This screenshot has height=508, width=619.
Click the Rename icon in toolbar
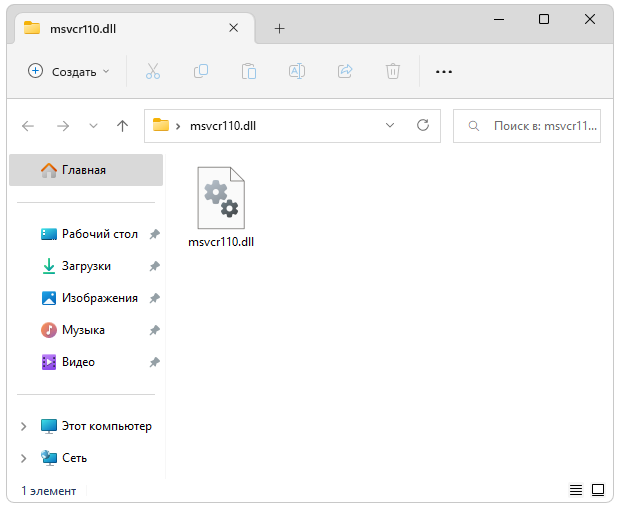(297, 71)
